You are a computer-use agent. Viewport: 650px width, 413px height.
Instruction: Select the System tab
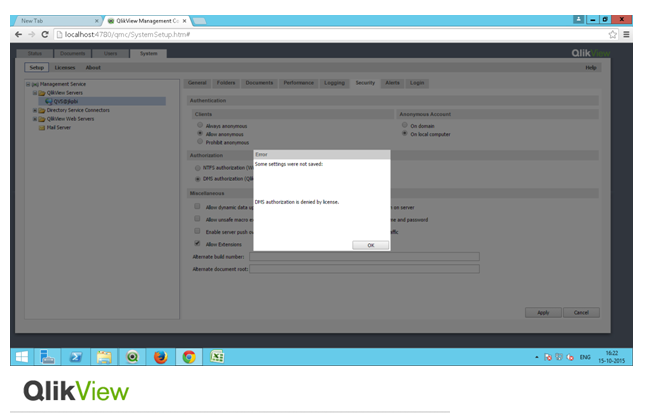click(148, 53)
